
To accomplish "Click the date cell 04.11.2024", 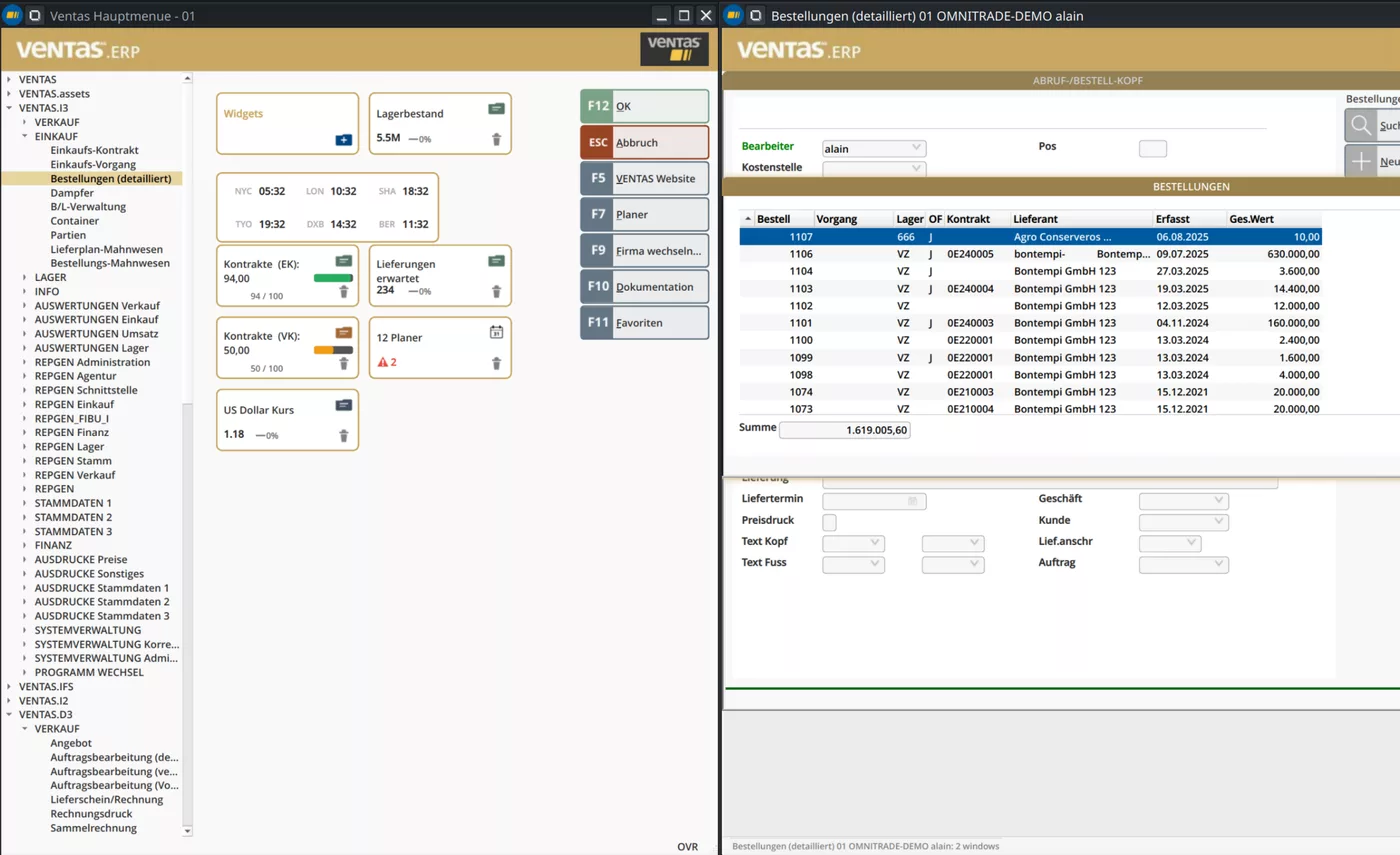I will [x=1183, y=323].
